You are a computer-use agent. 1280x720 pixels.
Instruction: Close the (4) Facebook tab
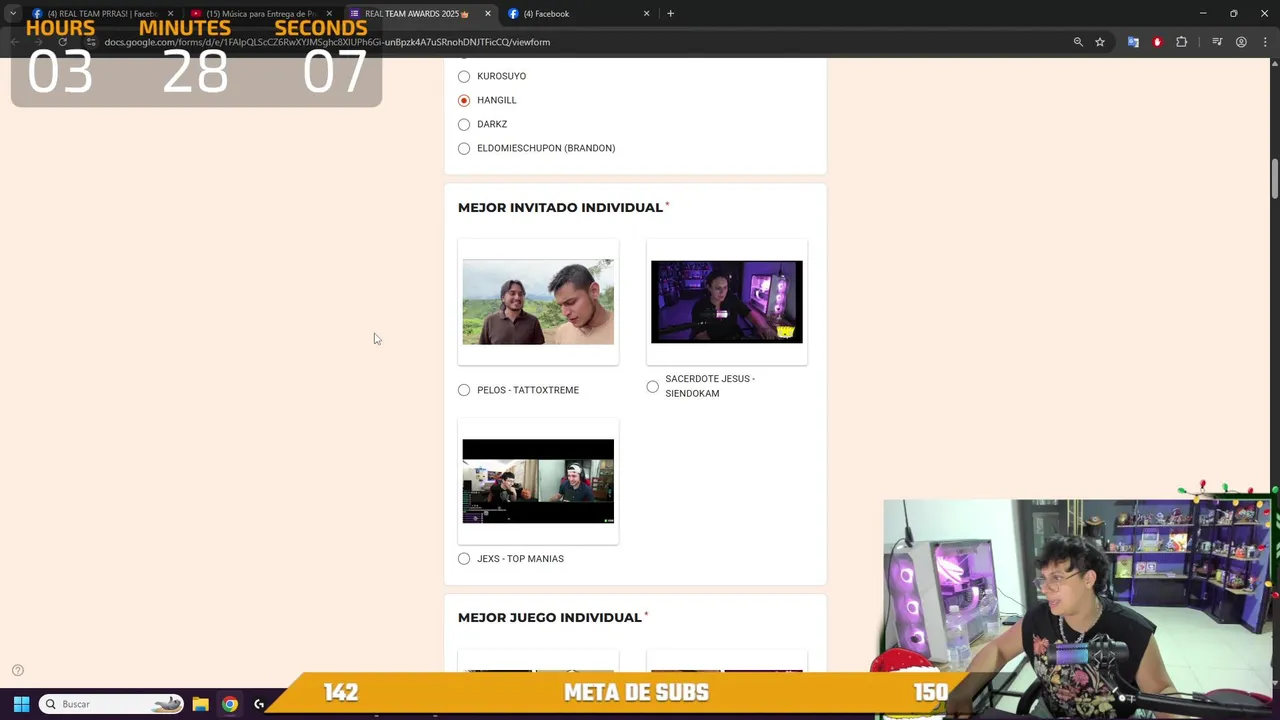pos(646,14)
